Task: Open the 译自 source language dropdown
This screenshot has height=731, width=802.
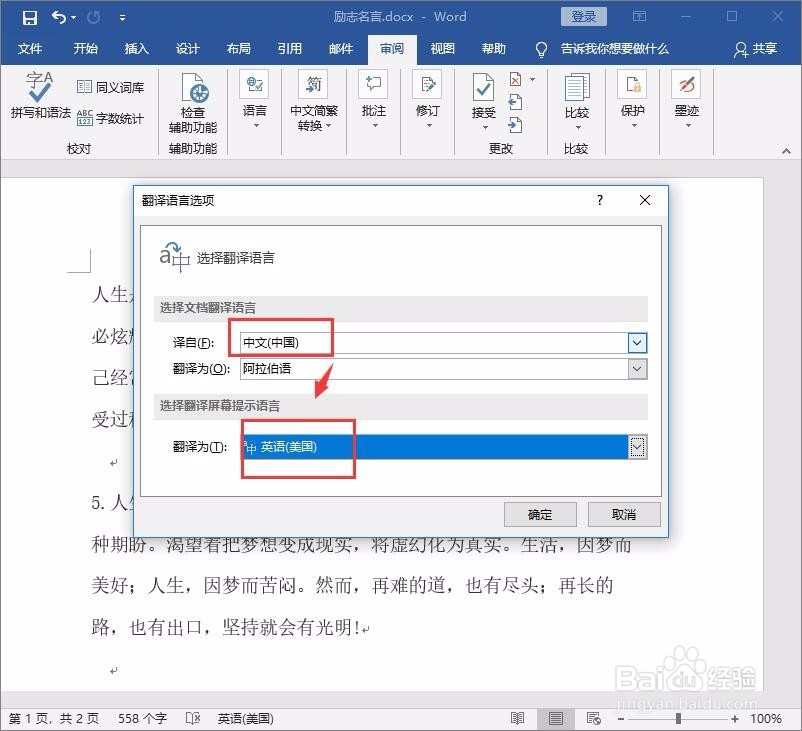Action: pos(637,342)
